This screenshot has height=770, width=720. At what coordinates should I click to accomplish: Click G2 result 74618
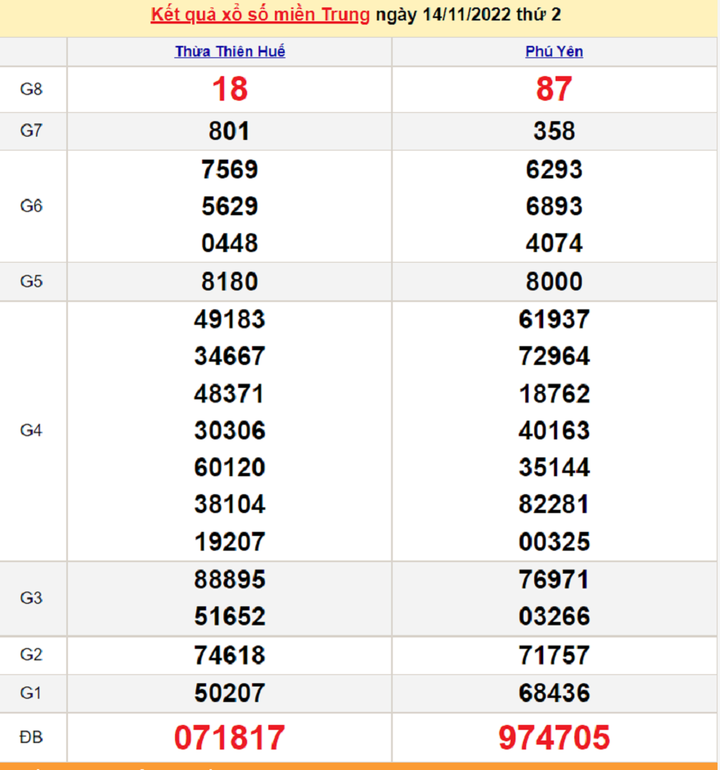tap(230, 655)
